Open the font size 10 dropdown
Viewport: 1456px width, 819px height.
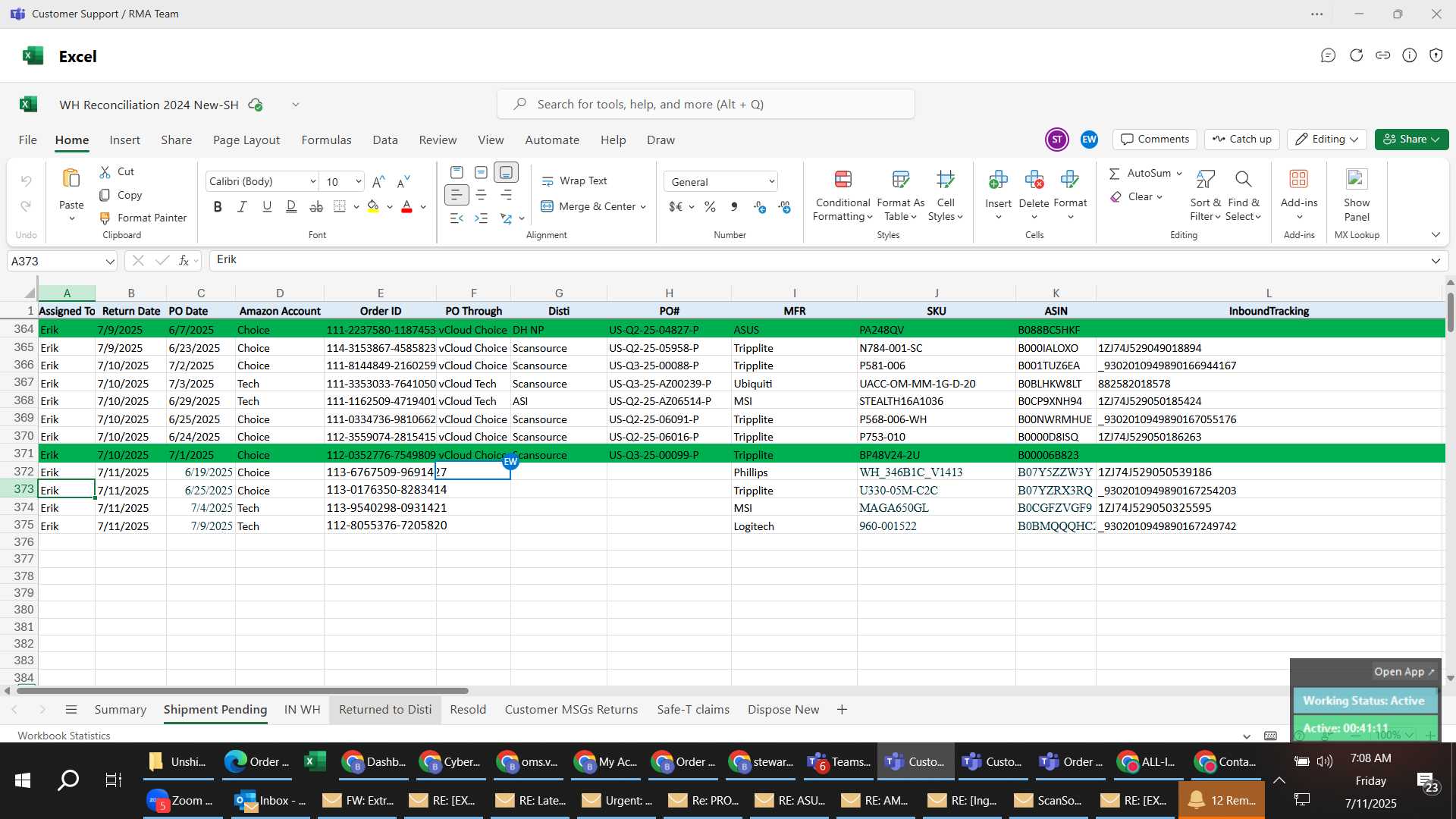pyautogui.click(x=358, y=182)
